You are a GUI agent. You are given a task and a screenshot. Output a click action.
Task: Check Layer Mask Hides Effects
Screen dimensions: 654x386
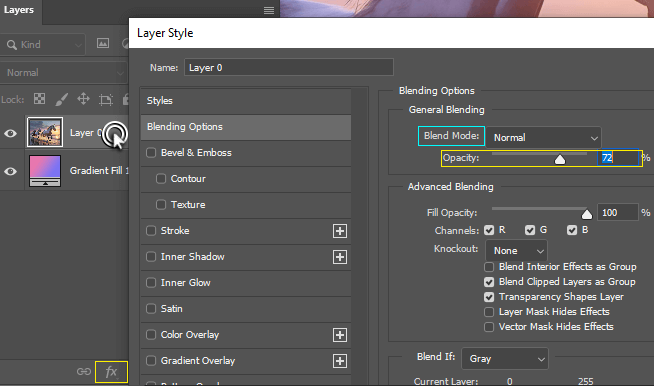[x=489, y=312]
